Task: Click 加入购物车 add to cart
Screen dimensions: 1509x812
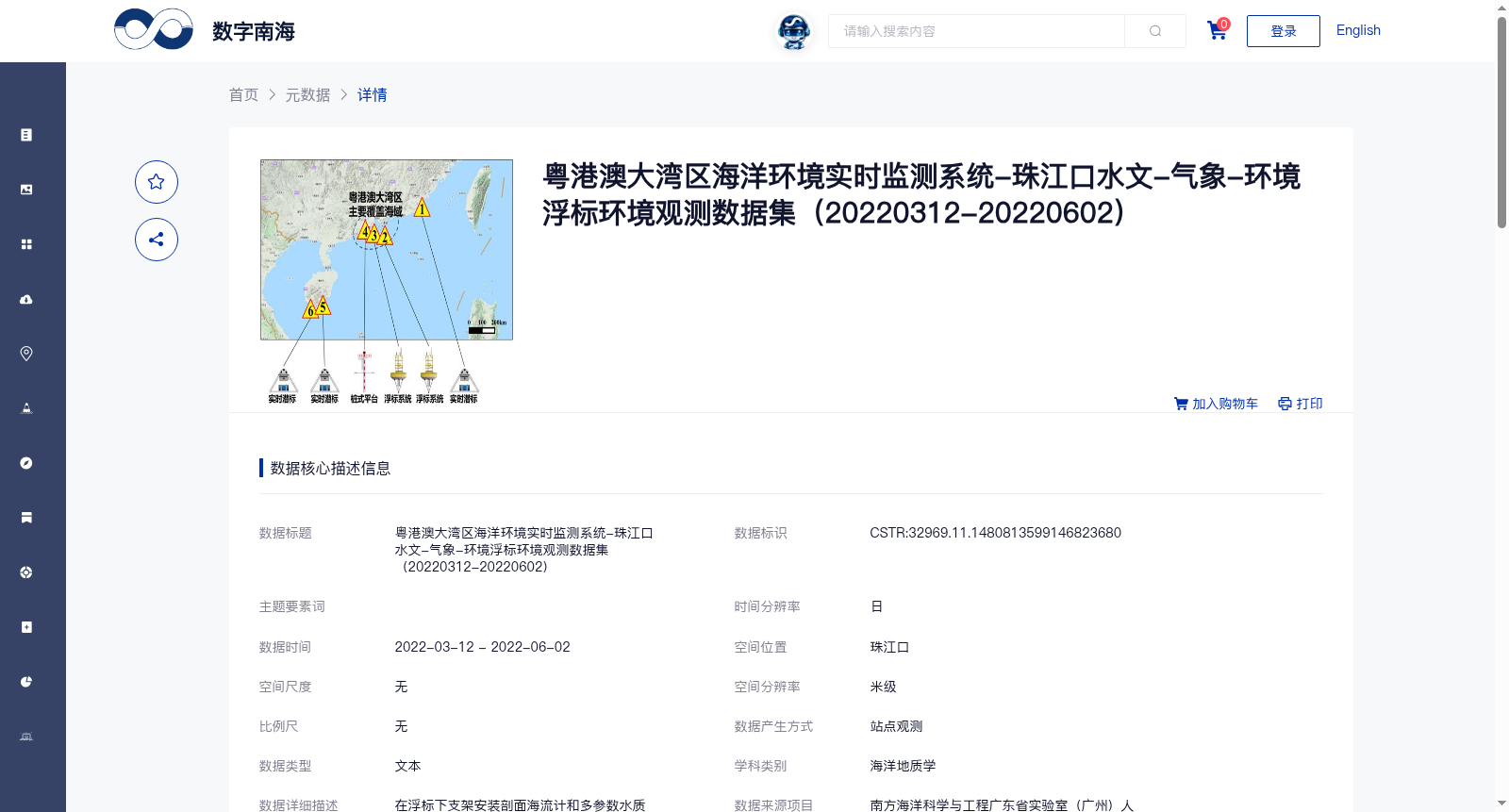Action: [x=1216, y=404]
